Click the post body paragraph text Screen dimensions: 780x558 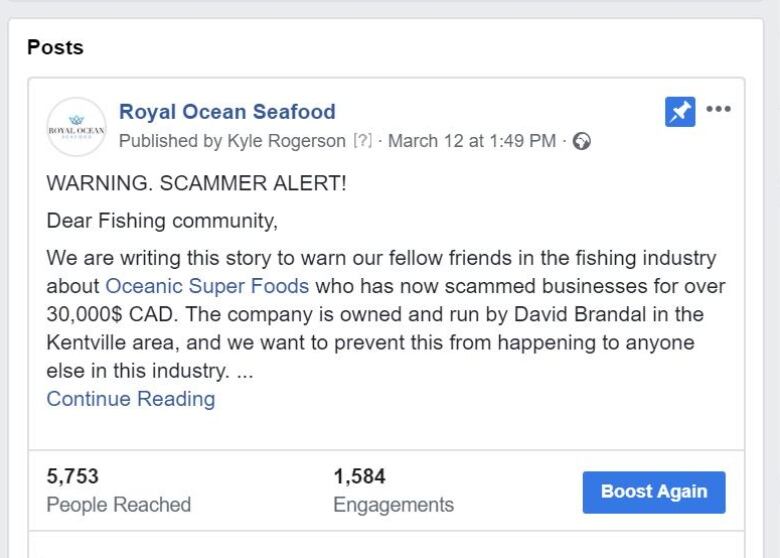click(x=386, y=314)
